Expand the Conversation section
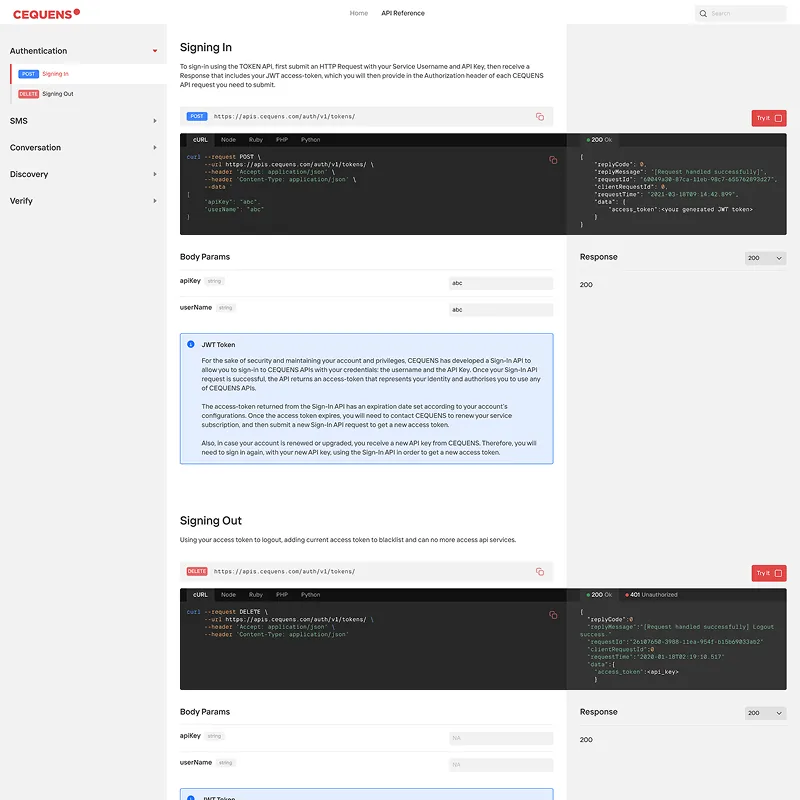 (155, 147)
